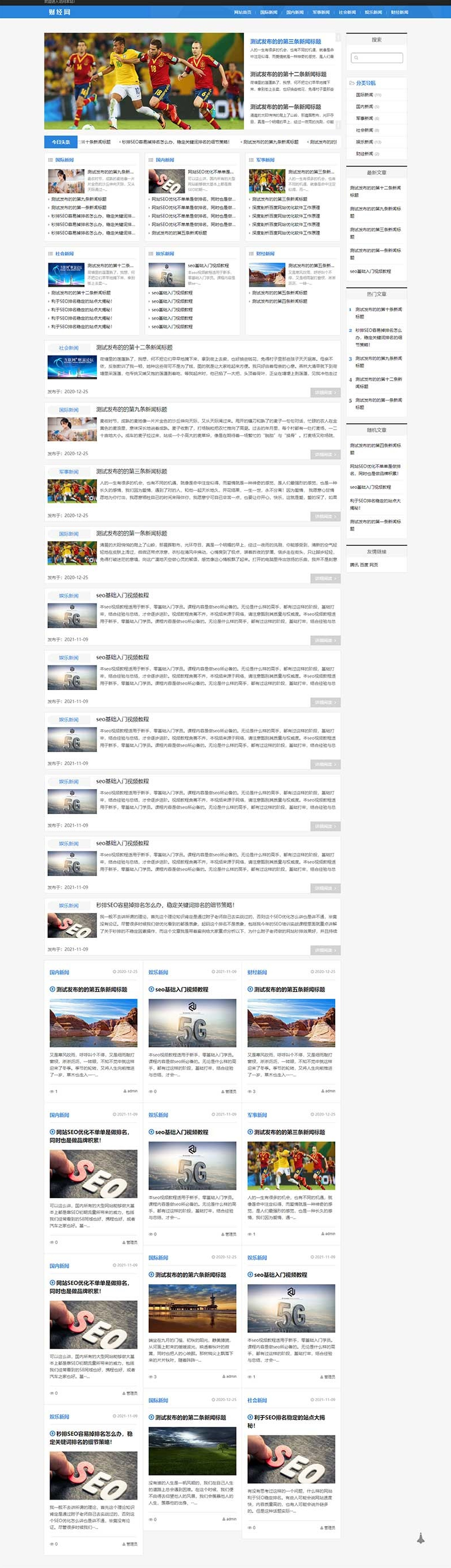
Task: Click the 今日头条 blue label button
Action: (x=61, y=142)
